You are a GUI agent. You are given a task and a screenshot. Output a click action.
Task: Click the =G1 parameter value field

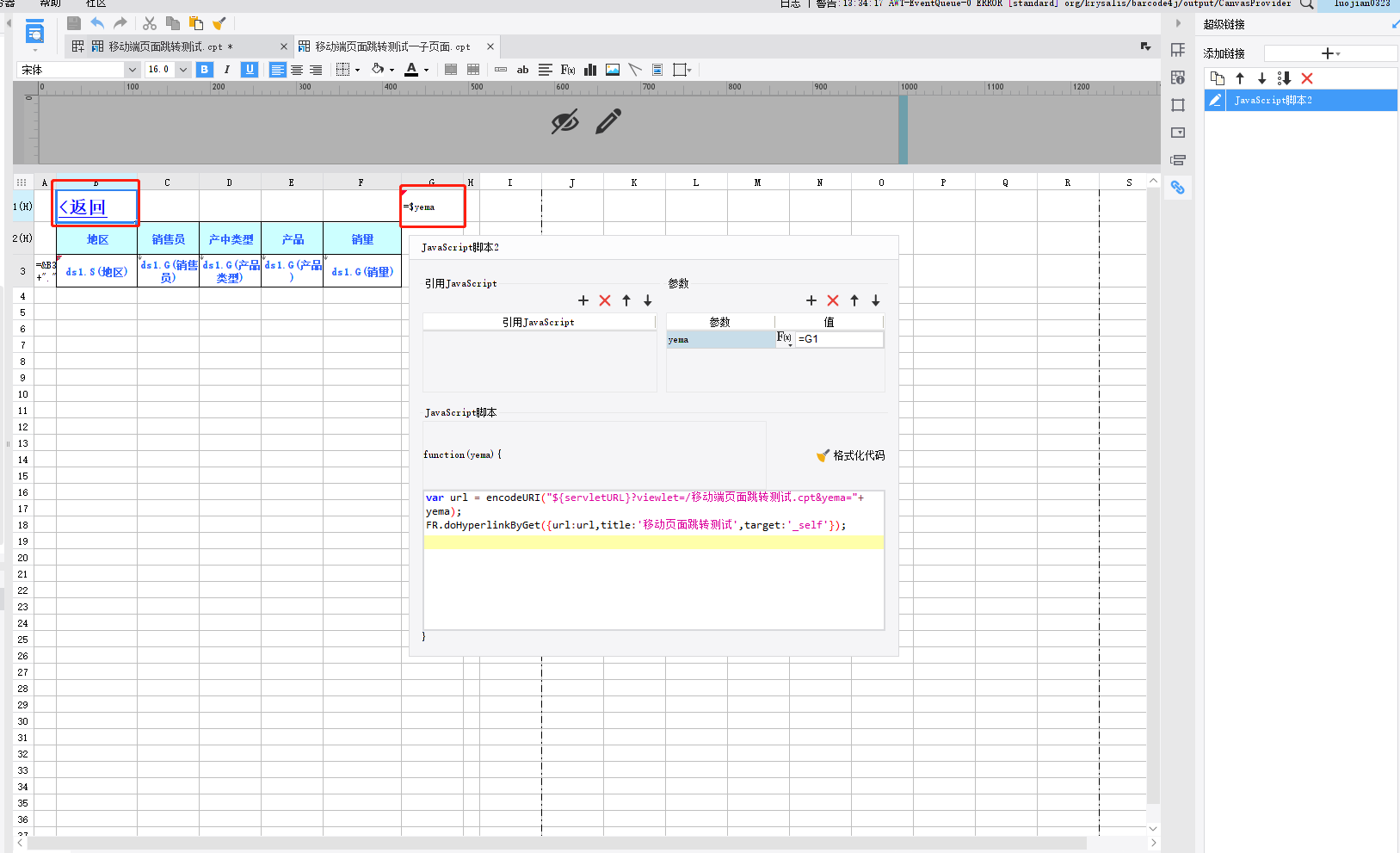point(840,339)
